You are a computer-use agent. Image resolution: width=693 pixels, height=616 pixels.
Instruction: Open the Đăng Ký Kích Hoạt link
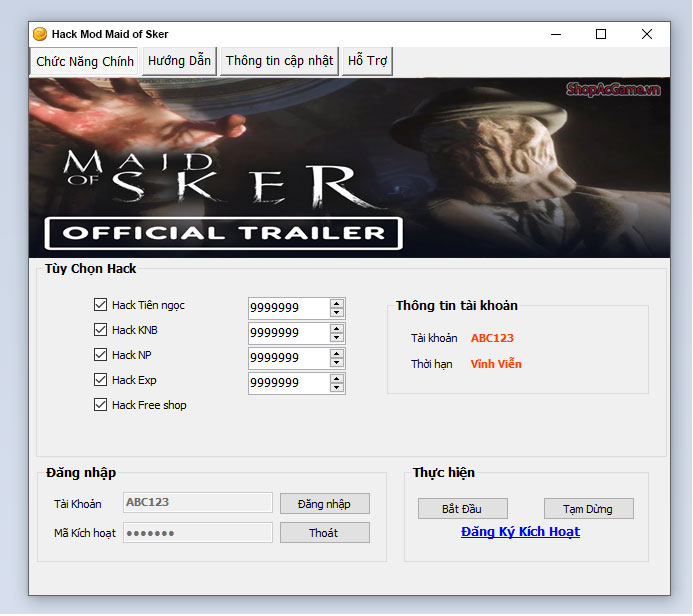pyautogui.click(x=520, y=532)
